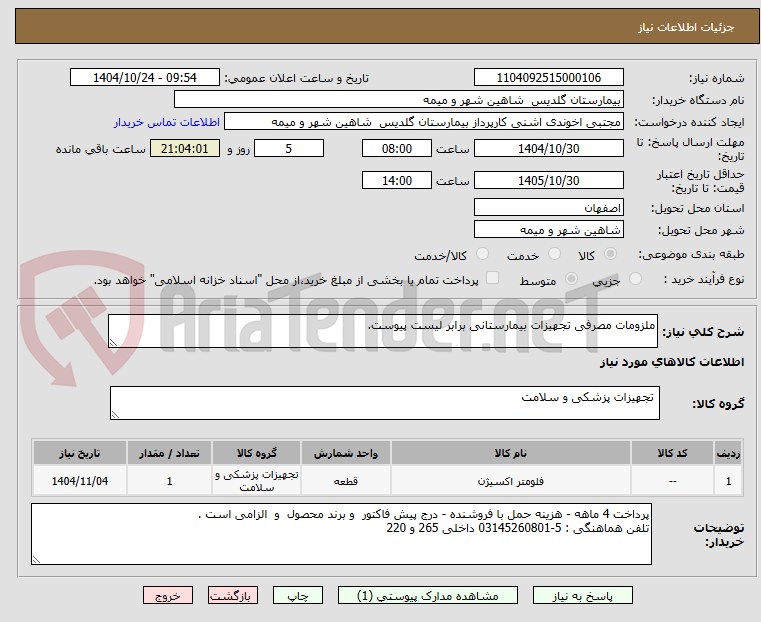This screenshot has width=761, height=622.
Task: Open اطلاعات تماس خریدار link
Action: click(167, 122)
